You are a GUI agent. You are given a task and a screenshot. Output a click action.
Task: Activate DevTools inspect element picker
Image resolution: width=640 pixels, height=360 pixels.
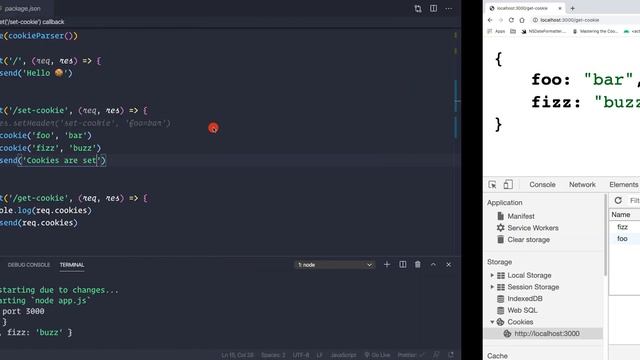492,184
